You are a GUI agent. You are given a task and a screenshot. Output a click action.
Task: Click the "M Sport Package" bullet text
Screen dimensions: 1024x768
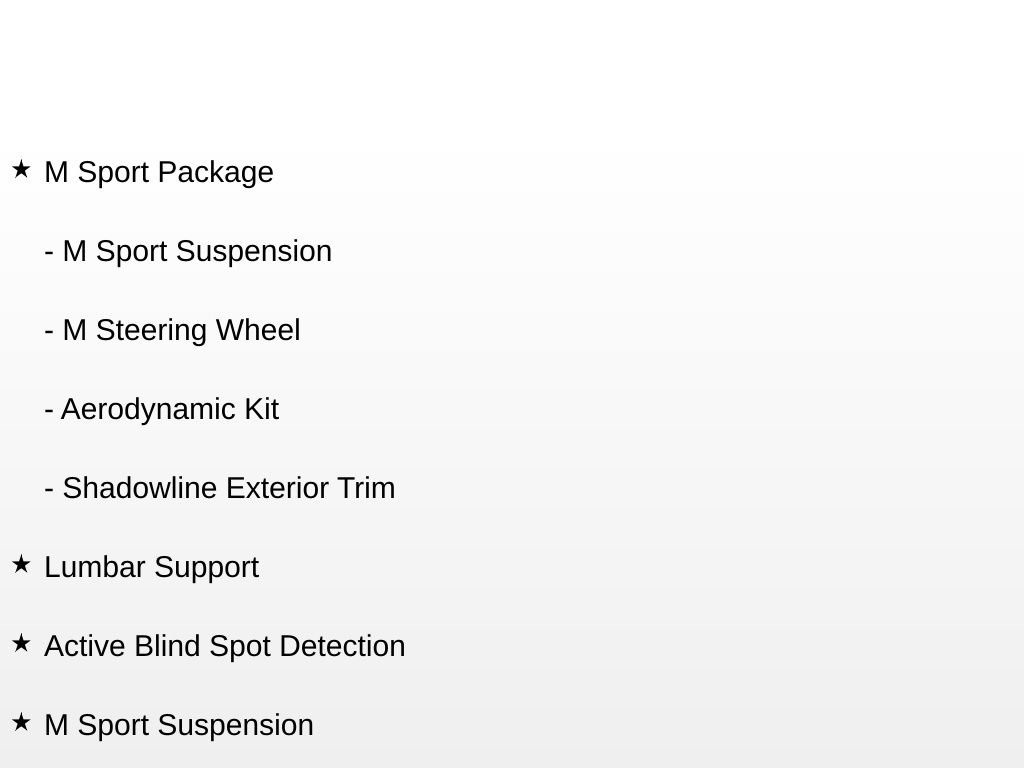tap(159, 172)
